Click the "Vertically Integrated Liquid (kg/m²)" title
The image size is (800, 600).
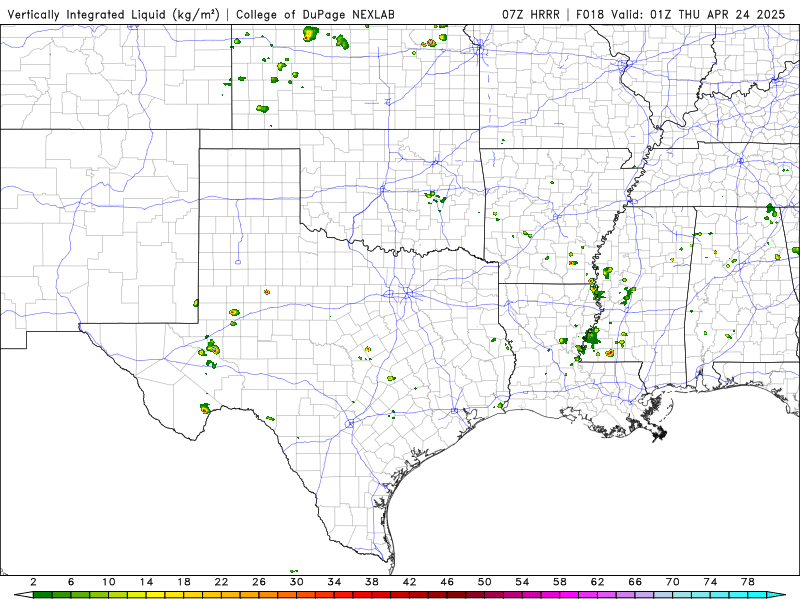[x=113, y=15]
